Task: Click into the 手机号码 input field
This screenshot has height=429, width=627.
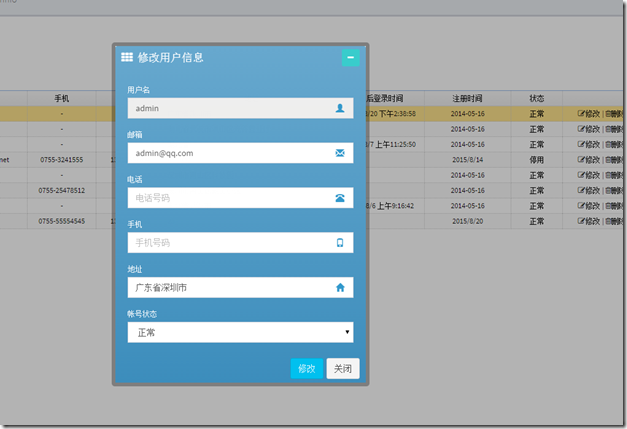Action: pyautogui.click(x=240, y=243)
